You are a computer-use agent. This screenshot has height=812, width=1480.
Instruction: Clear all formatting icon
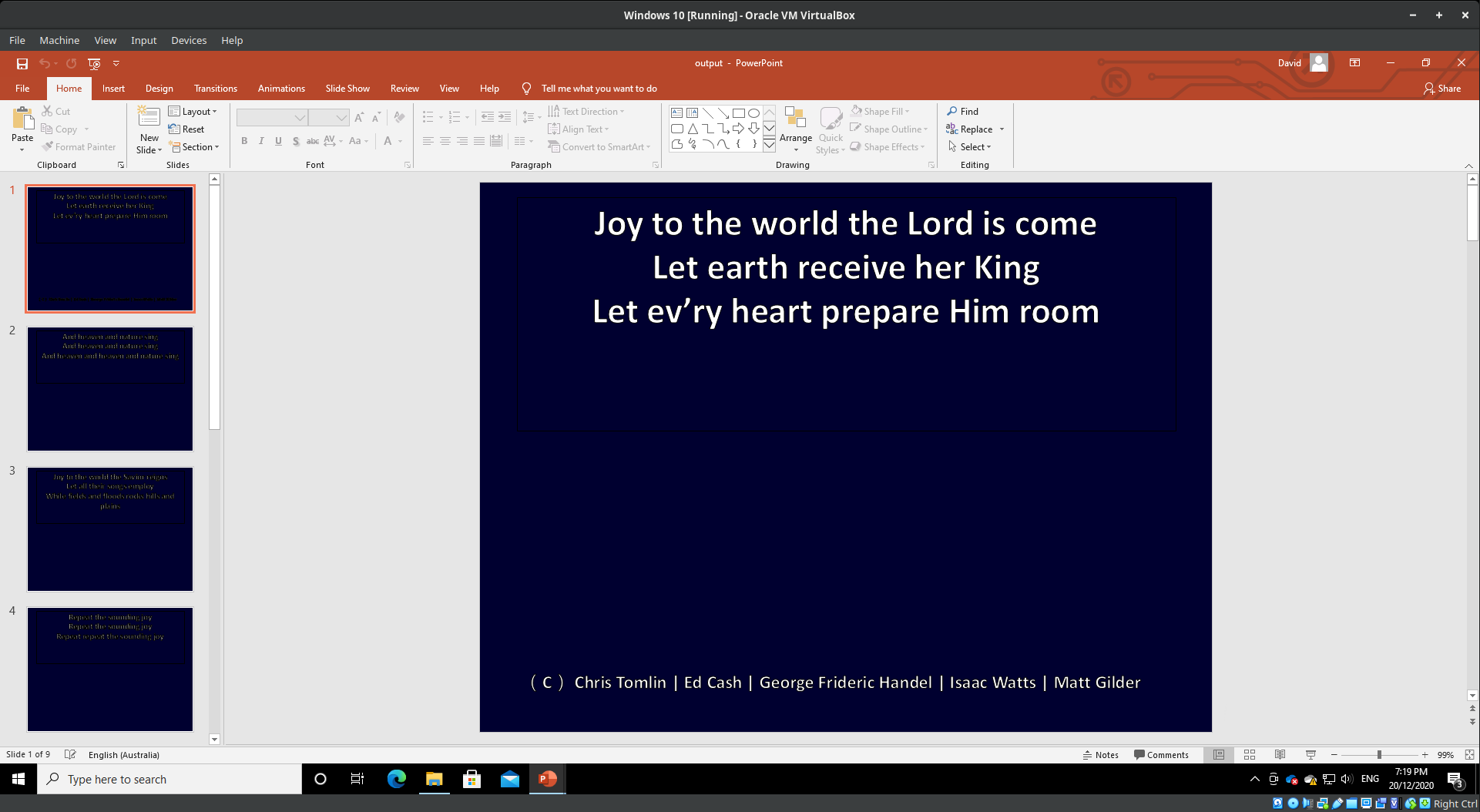coord(399,117)
